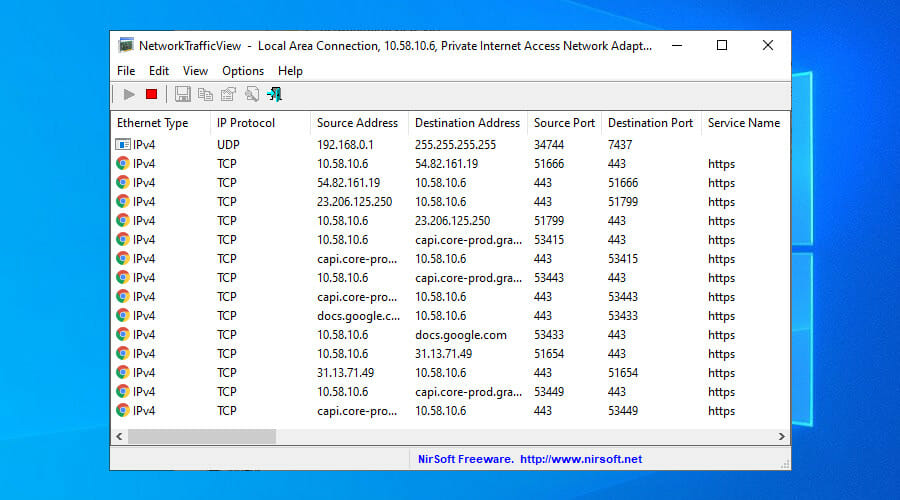Screen dimensions: 900x500
Task: Click Chrome icon on source port 53415 row
Action: (122, 239)
